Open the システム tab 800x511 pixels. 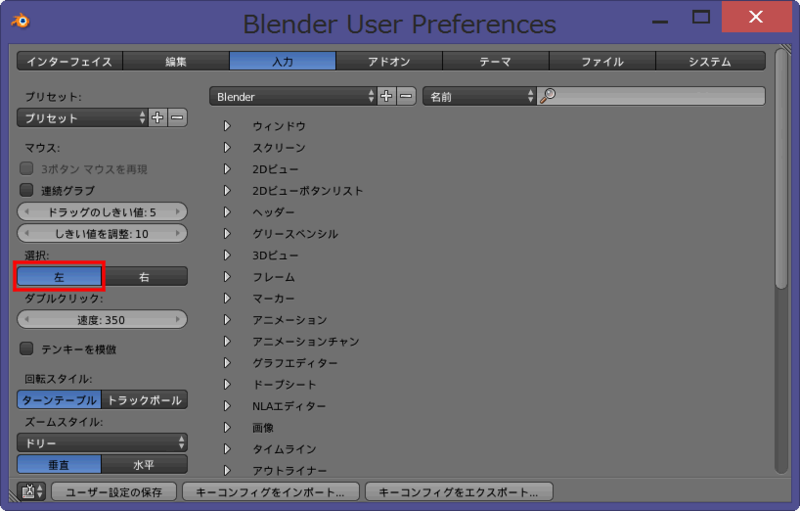coord(710,61)
